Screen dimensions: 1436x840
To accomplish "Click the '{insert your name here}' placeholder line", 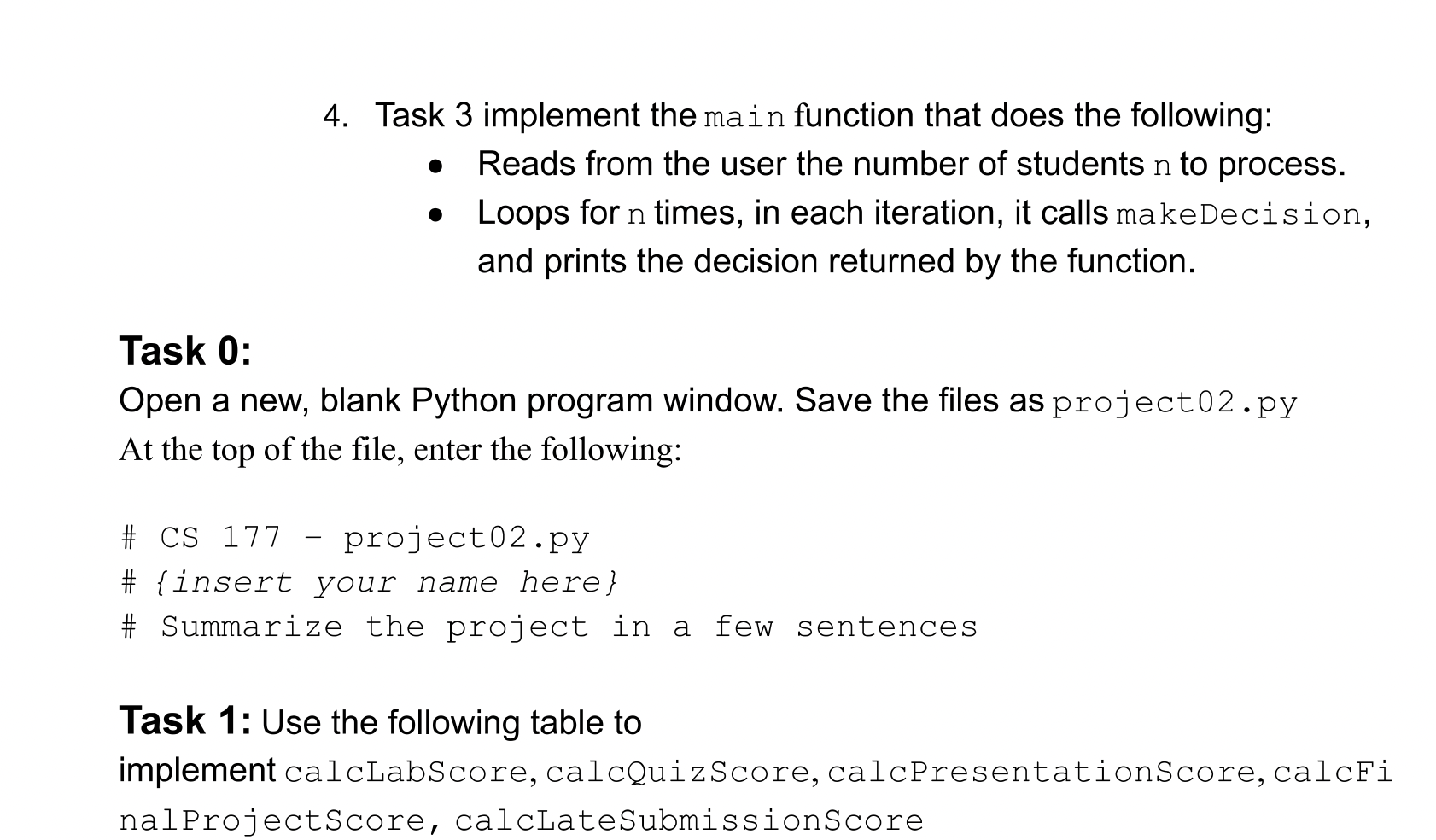I will pos(370,582).
